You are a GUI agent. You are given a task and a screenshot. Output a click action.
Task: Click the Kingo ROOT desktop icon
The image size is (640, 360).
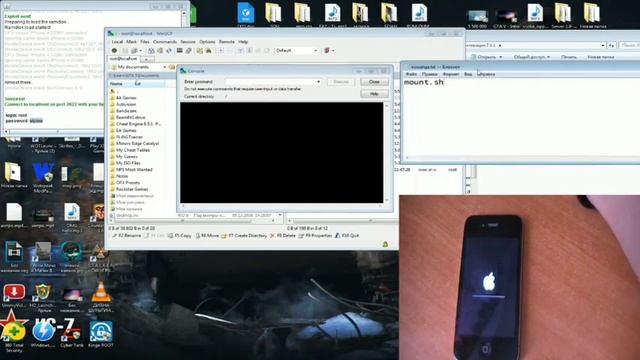pos(101,334)
